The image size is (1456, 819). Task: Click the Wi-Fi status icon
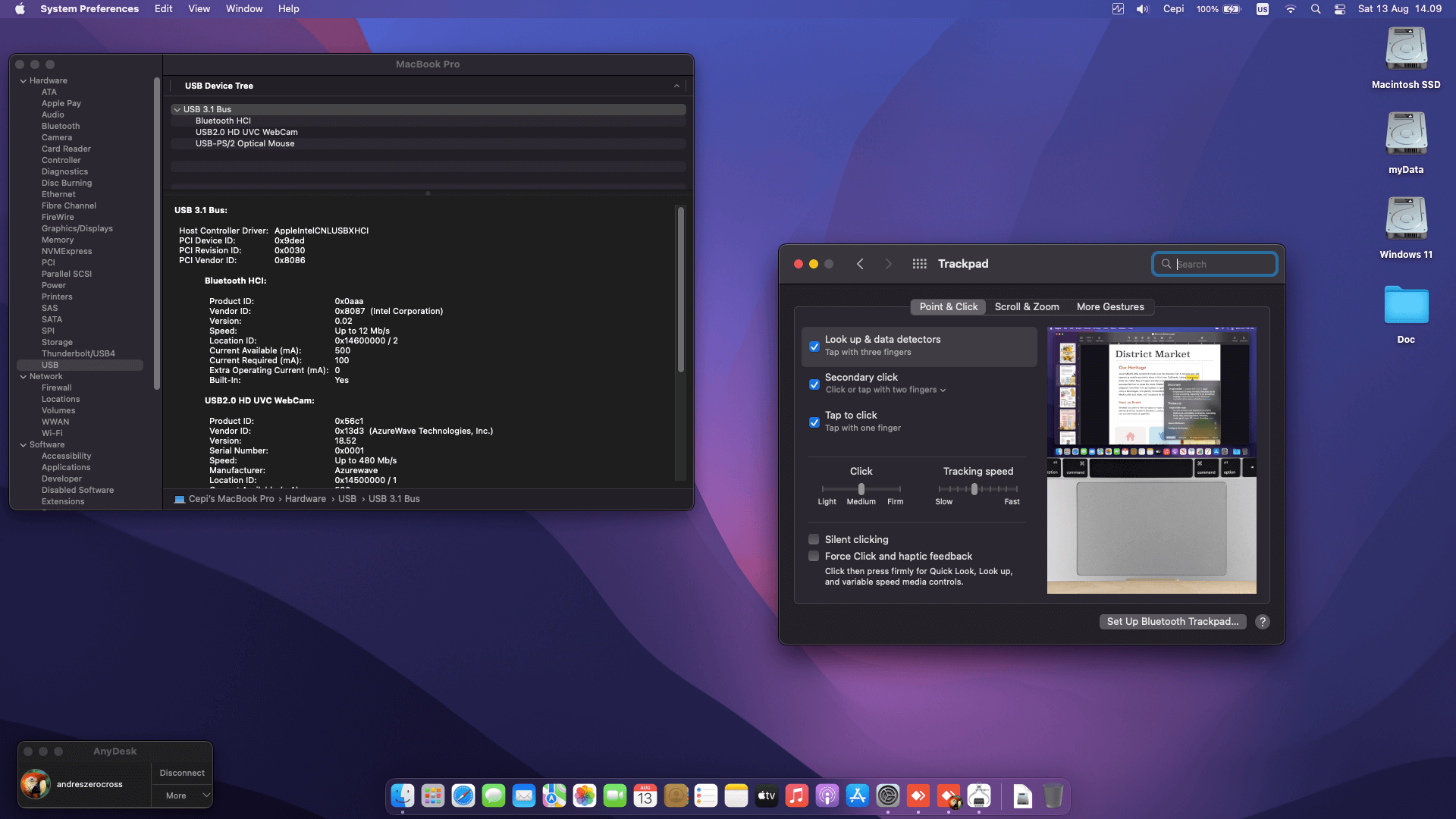pos(1291,9)
